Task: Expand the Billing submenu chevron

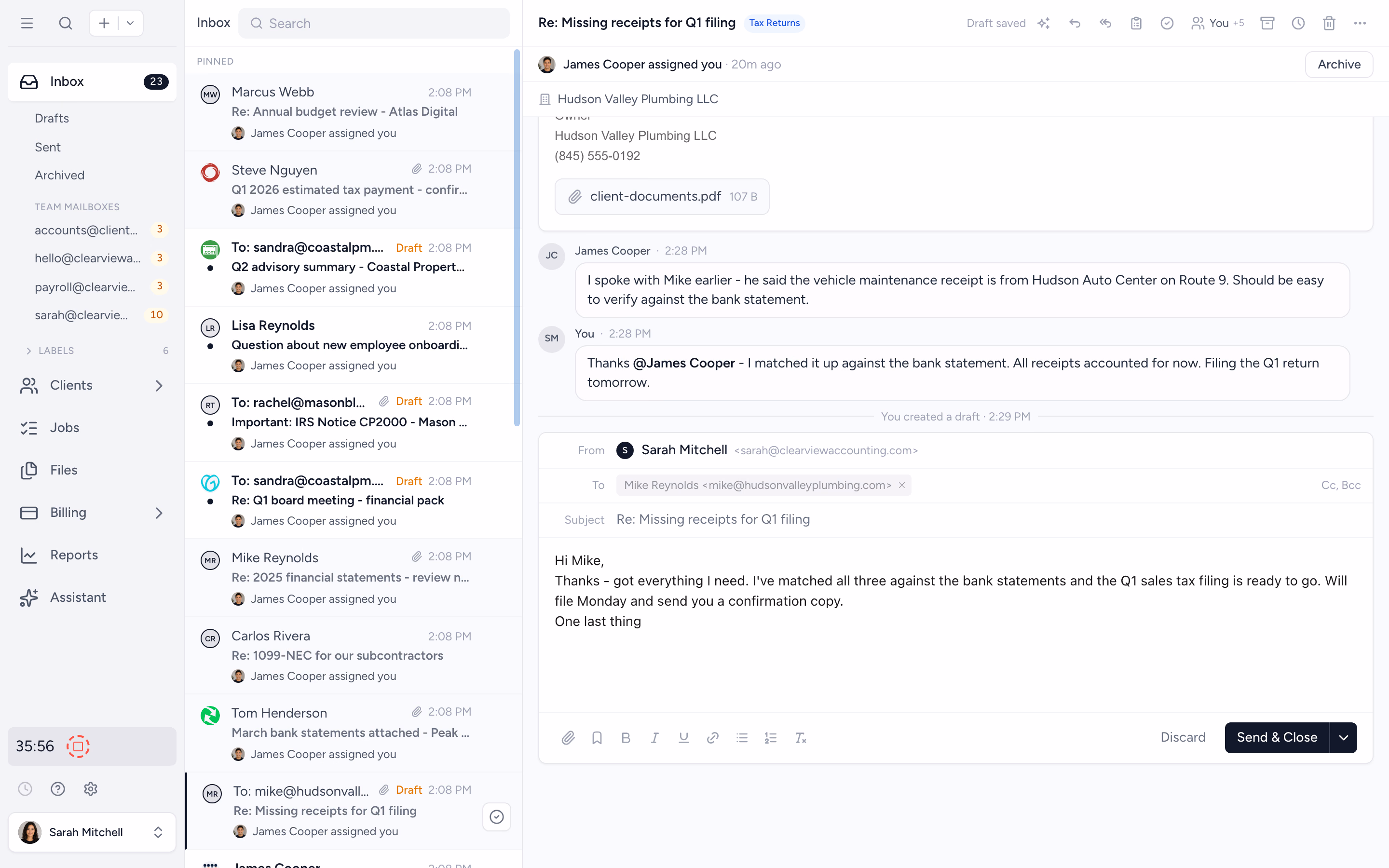Action: coord(158,513)
